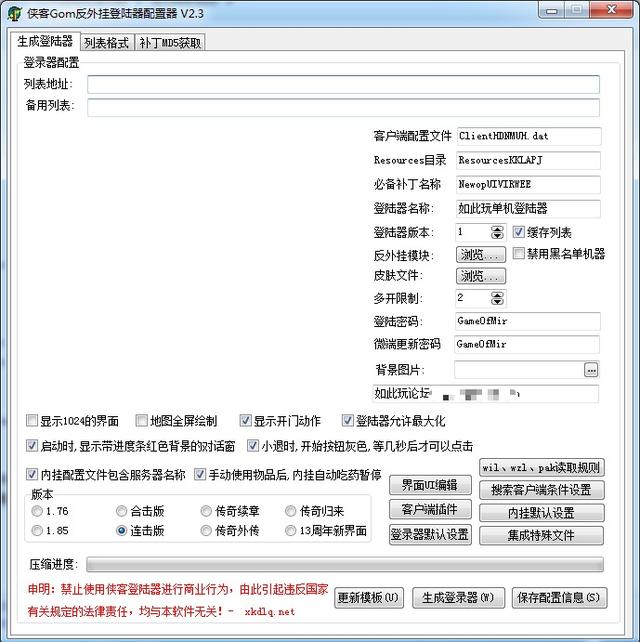The image size is (640, 642).
Task: Edit the 必备补丁名称 field
Action: tap(528, 184)
